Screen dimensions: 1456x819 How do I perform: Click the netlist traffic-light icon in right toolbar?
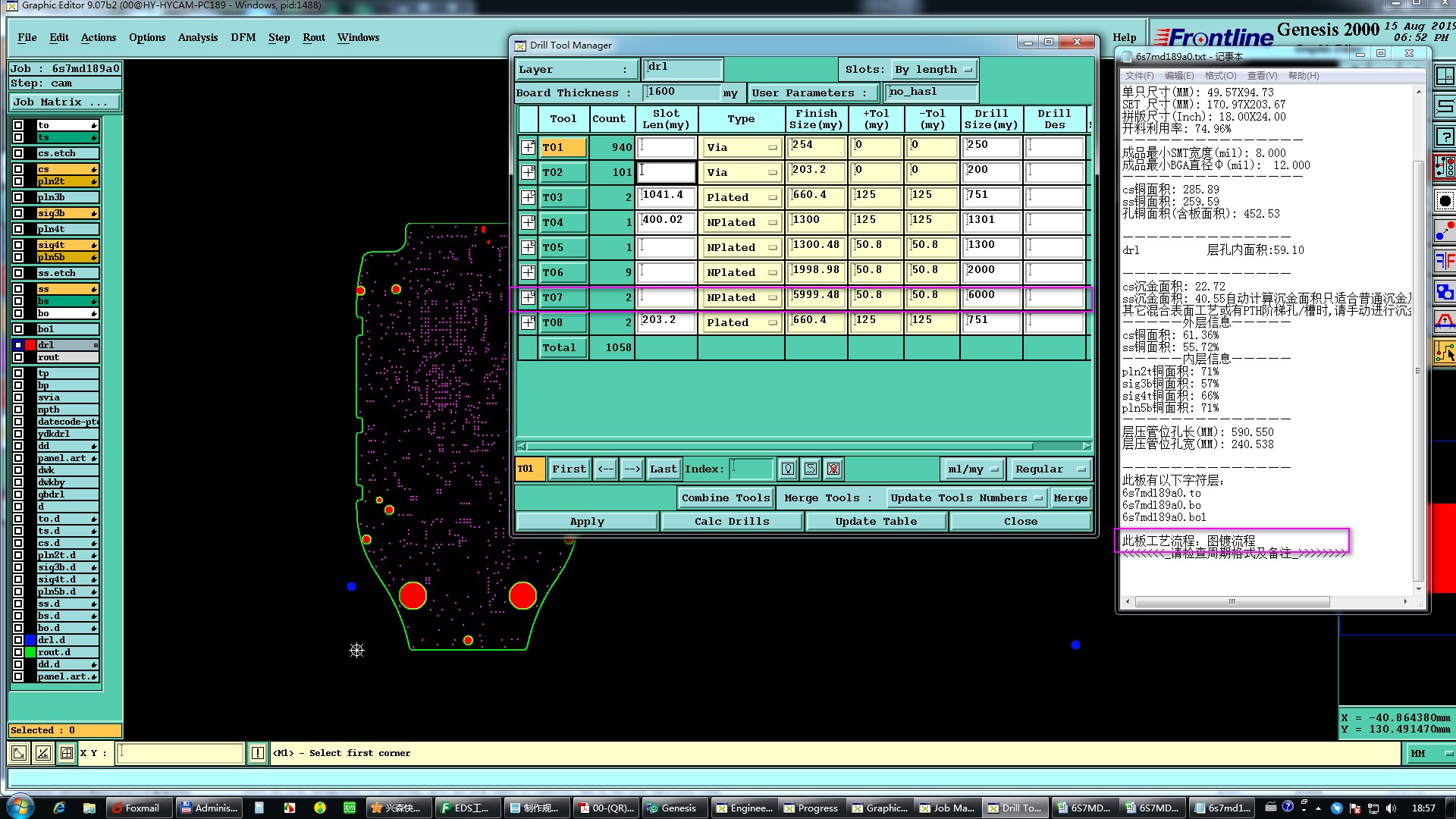click(1445, 167)
